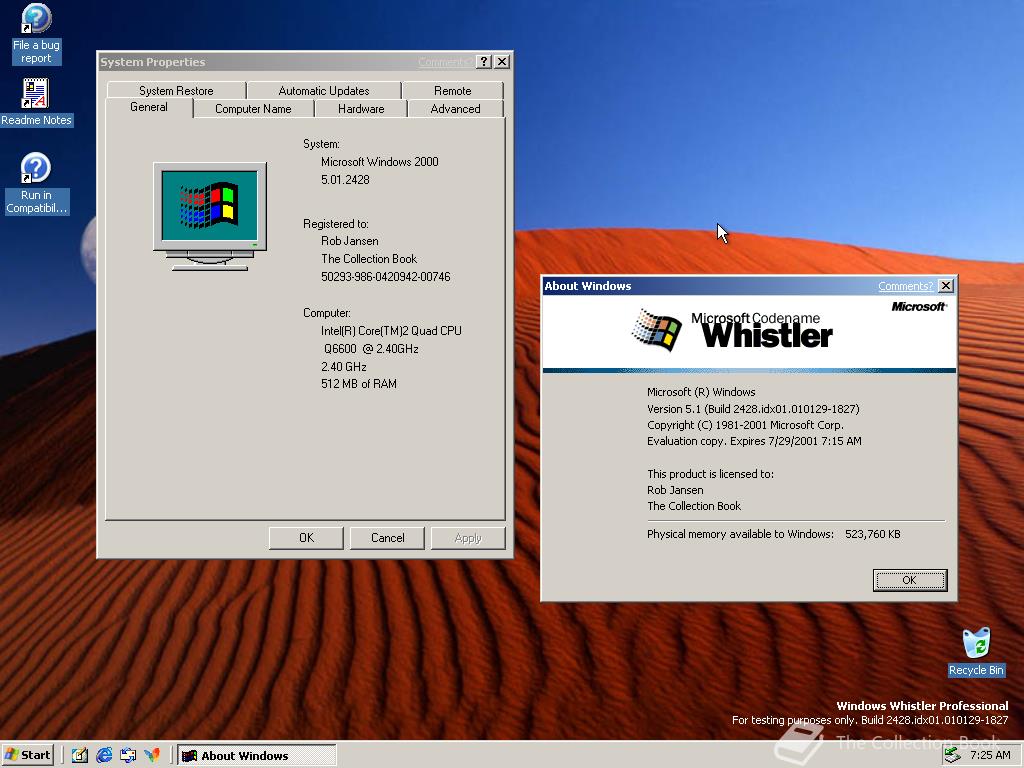Viewport: 1024px width, 768px height.
Task: Select the General tab
Action: [149, 107]
